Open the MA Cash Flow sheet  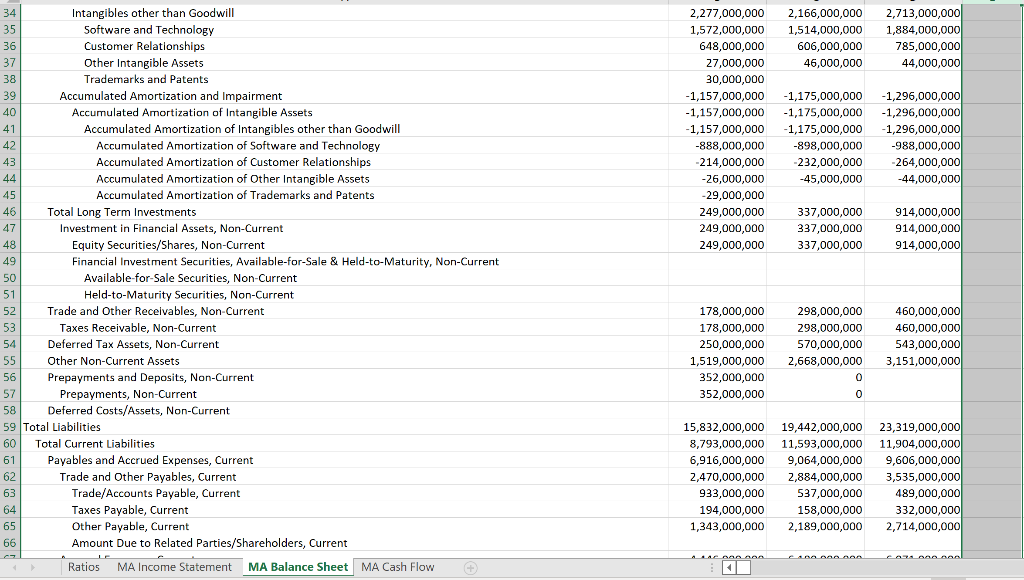coord(397,567)
